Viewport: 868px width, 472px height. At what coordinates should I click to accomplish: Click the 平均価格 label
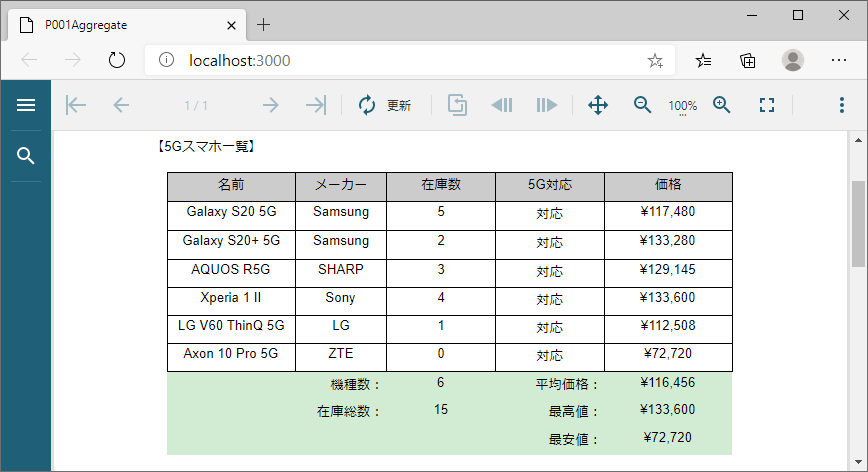(567, 384)
